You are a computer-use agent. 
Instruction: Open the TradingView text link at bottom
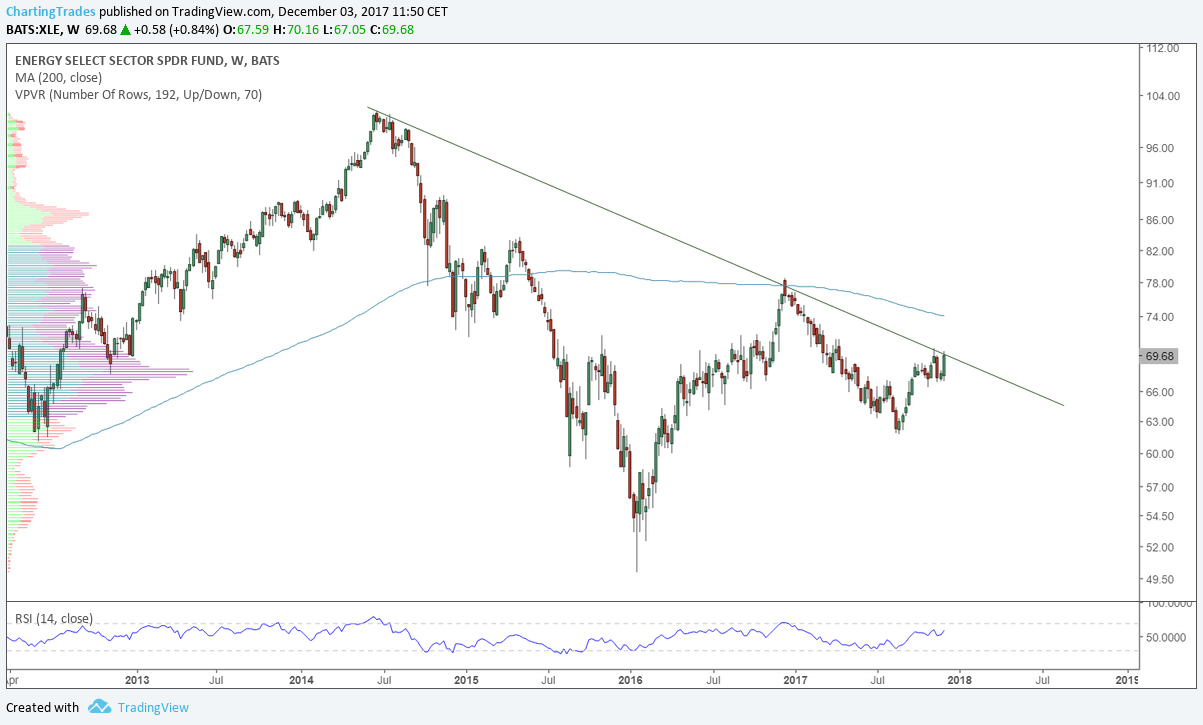pos(153,708)
